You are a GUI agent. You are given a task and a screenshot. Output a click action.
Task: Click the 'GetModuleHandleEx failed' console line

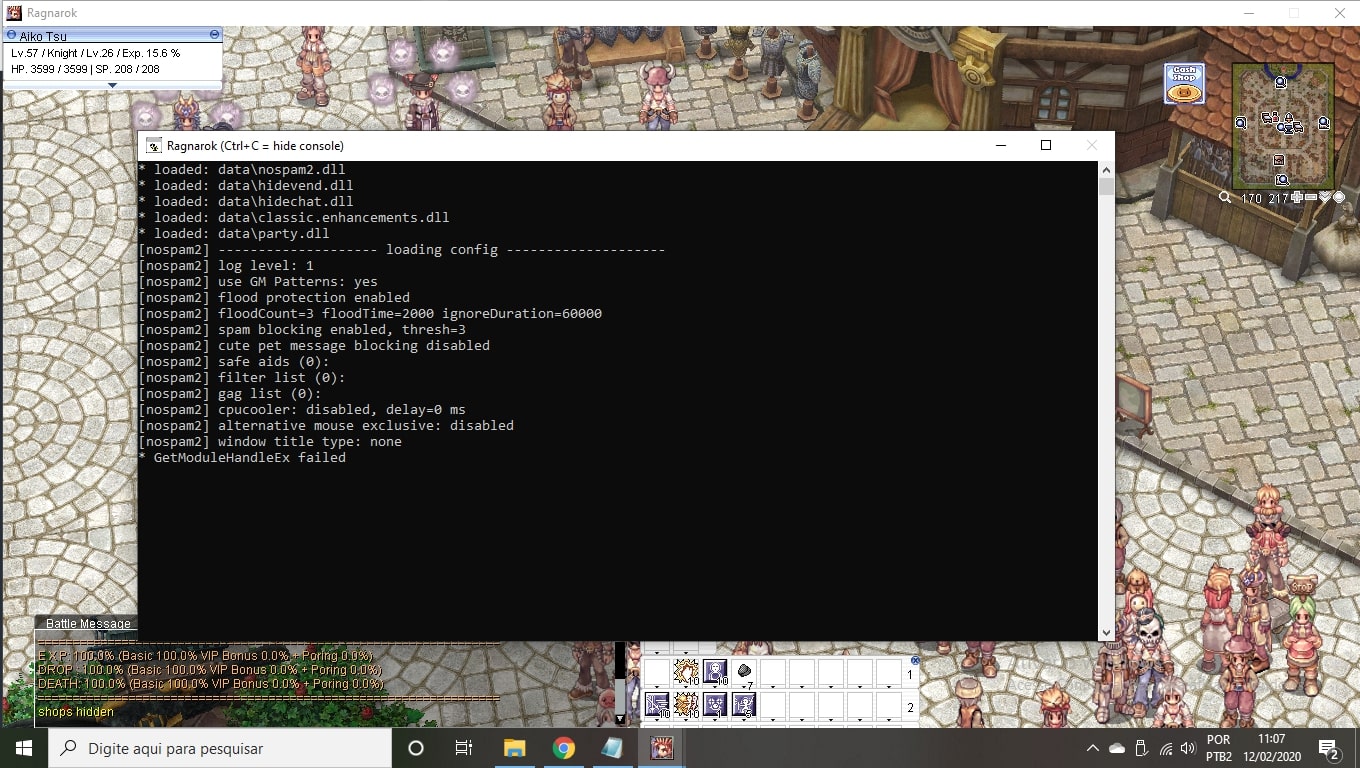242,458
